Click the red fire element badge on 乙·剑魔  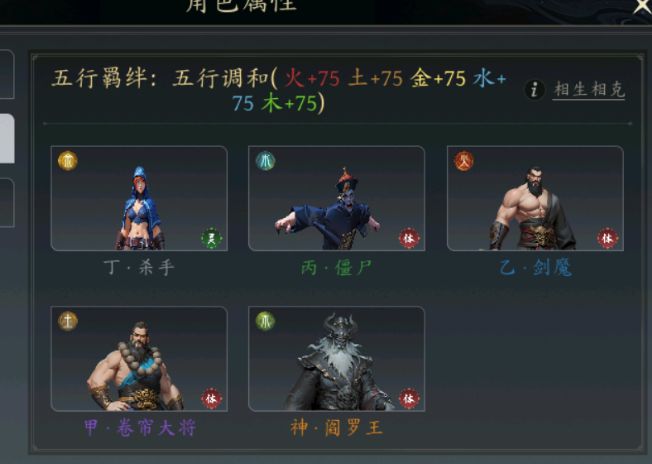point(464,161)
